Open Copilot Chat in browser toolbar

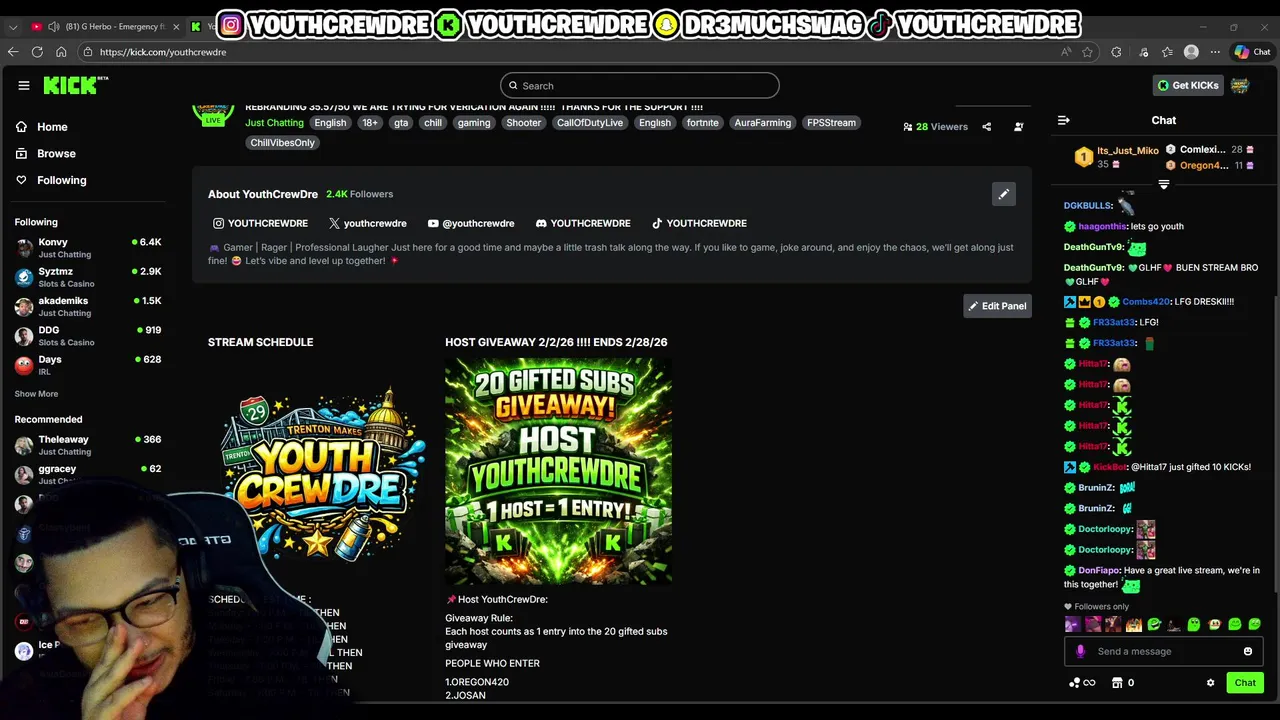(x=1252, y=52)
